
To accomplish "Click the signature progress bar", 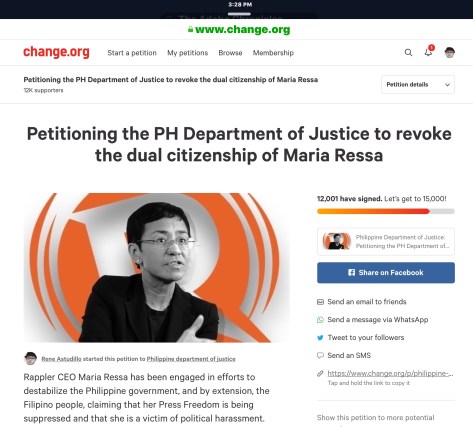I will click(386, 211).
